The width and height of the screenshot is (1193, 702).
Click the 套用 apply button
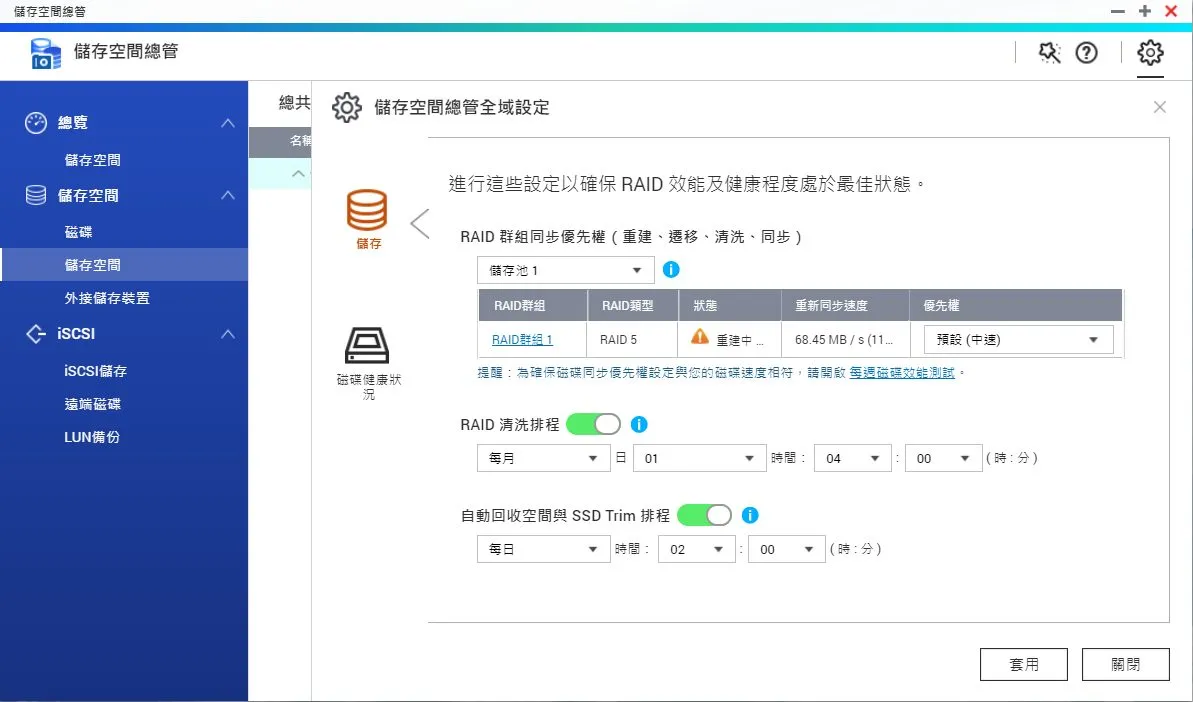[x=1023, y=665]
